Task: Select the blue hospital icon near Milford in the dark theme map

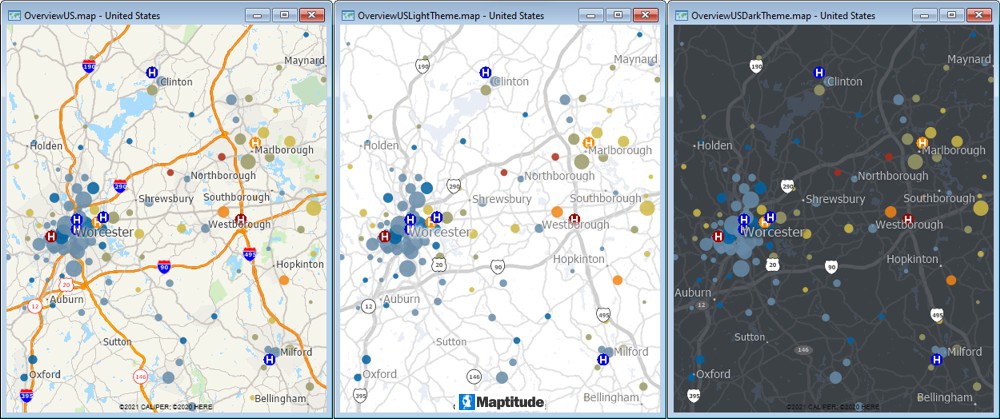Action: 937,359
